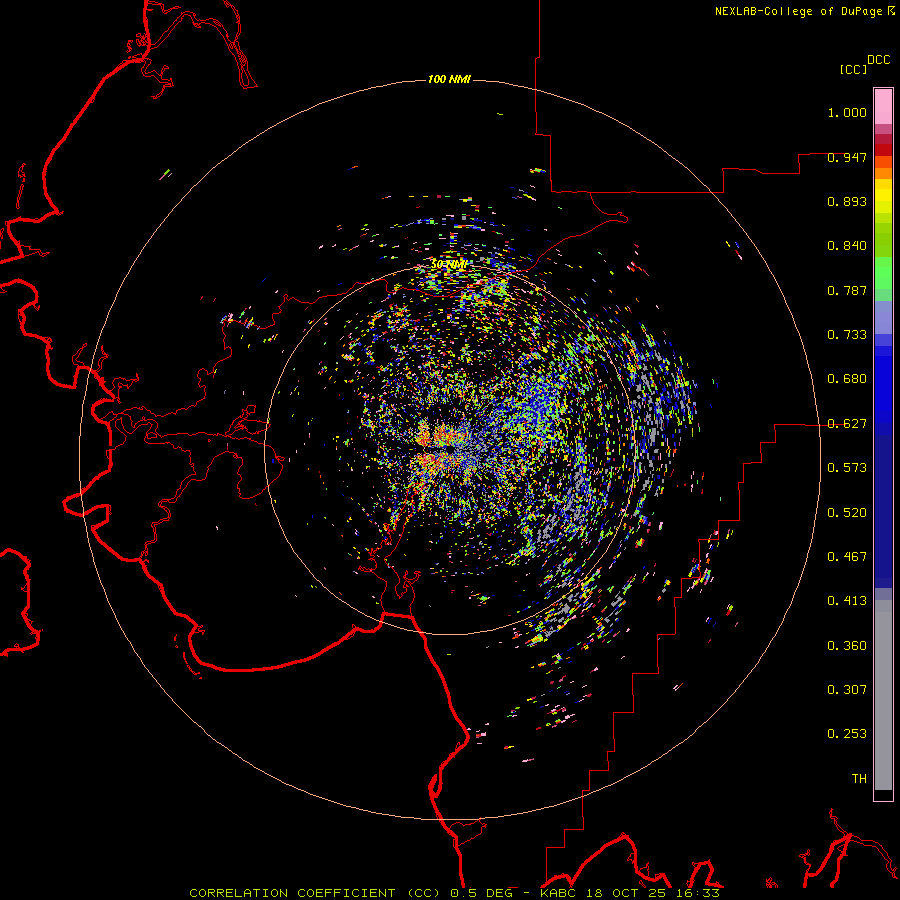Image resolution: width=900 pixels, height=900 pixels.
Task: Click the 100 NMI range ring label
Action: click(x=449, y=79)
